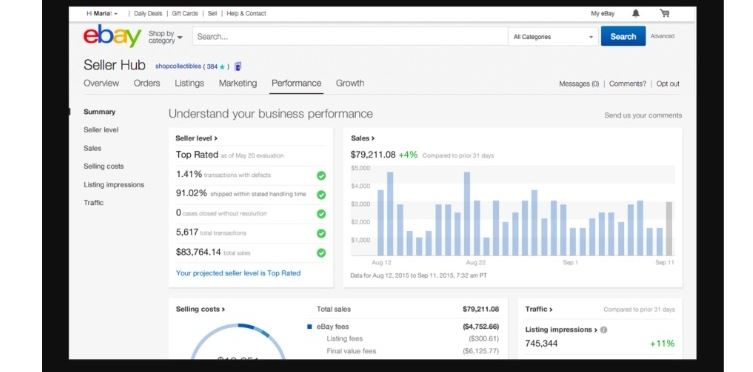Viewport: 753px width, 372px height.
Task: Click green check for cases closed without resolution
Action: 321,214
